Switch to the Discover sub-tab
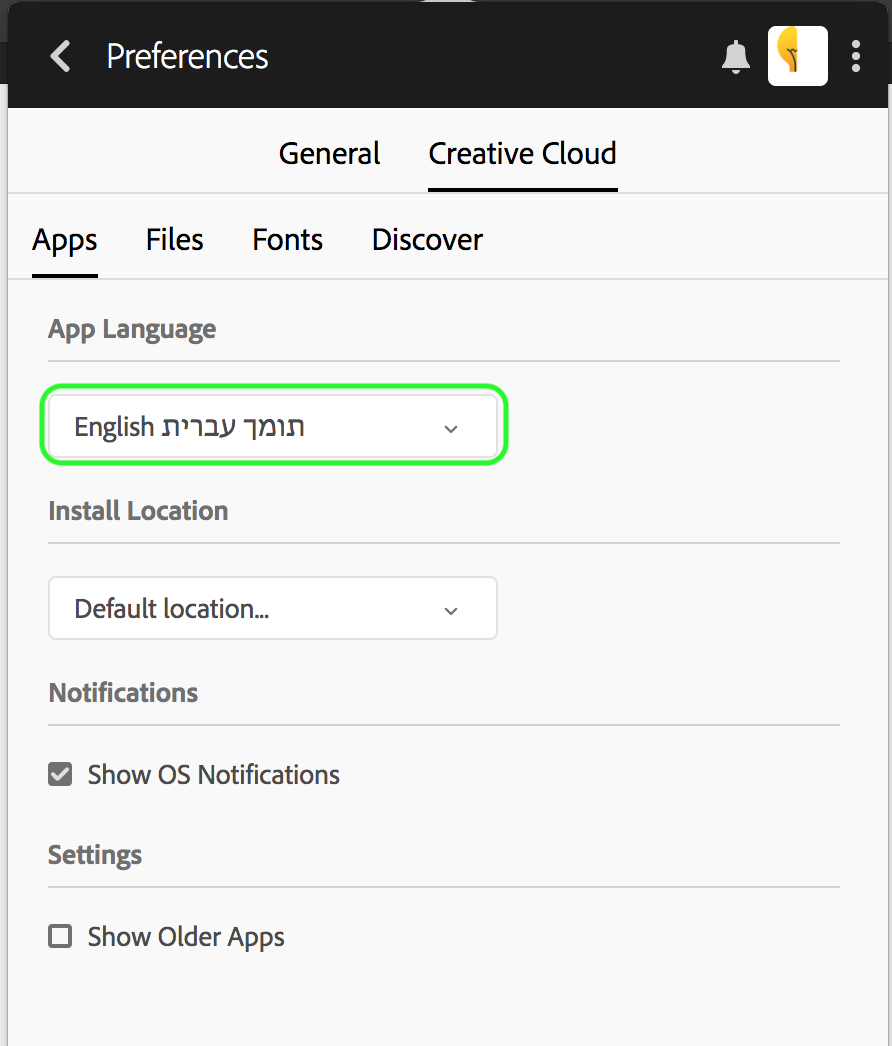Screen dimensions: 892x1046 pos(427,240)
